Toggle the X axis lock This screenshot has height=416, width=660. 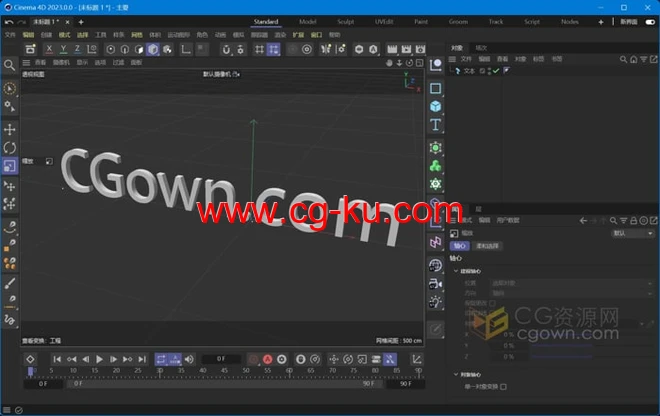pos(49,49)
